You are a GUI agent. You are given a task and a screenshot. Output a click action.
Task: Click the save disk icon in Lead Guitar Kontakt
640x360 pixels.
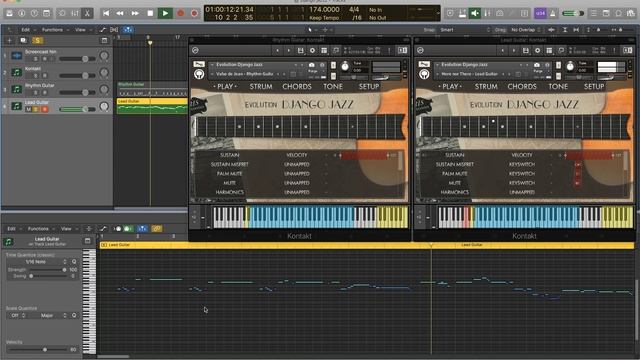(526, 51)
